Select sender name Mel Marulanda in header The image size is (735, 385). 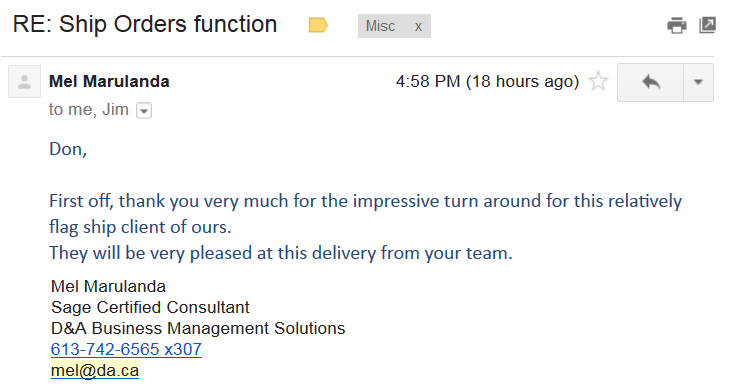pos(109,82)
